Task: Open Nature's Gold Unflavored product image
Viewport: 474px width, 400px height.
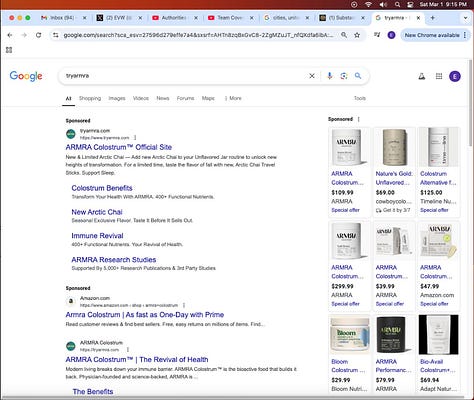Action: click(394, 148)
